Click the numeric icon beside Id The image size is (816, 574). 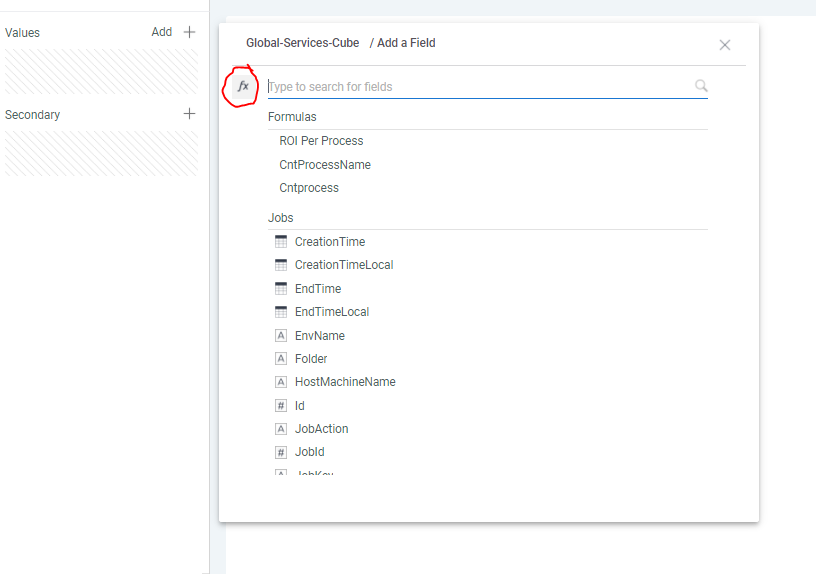pos(281,406)
